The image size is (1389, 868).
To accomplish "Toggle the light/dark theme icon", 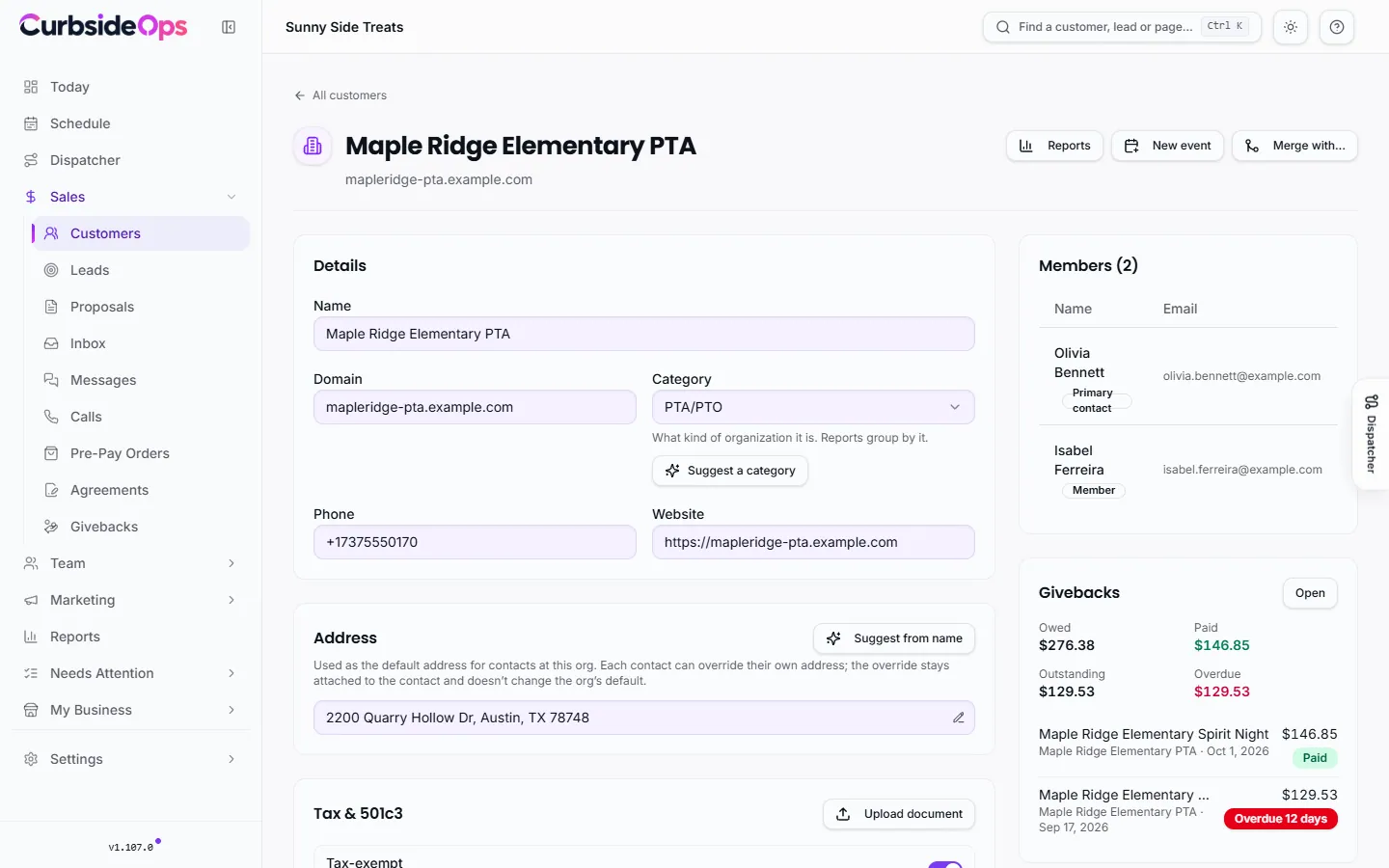I will 1291,27.
